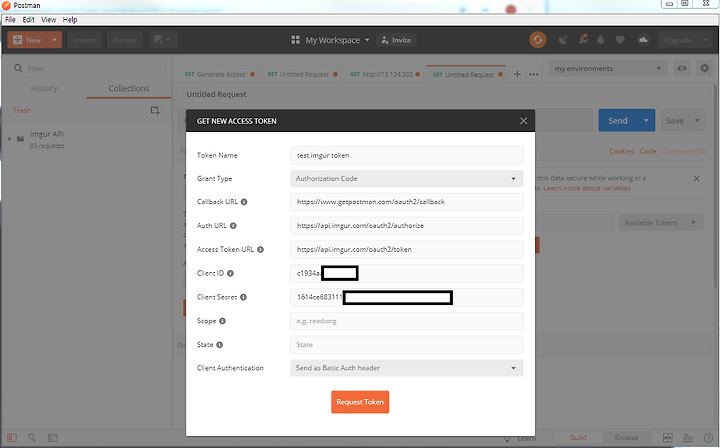Click the sync status icon in header
The width and height of the screenshot is (720, 448).
pyautogui.click(x=538, y=40)
